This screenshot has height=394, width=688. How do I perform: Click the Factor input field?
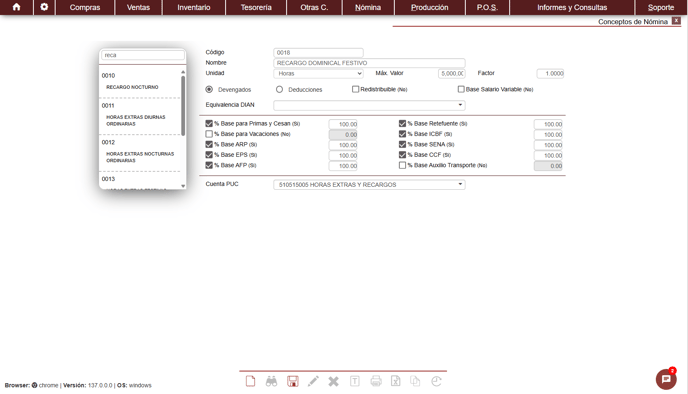[x=550, y=73]
